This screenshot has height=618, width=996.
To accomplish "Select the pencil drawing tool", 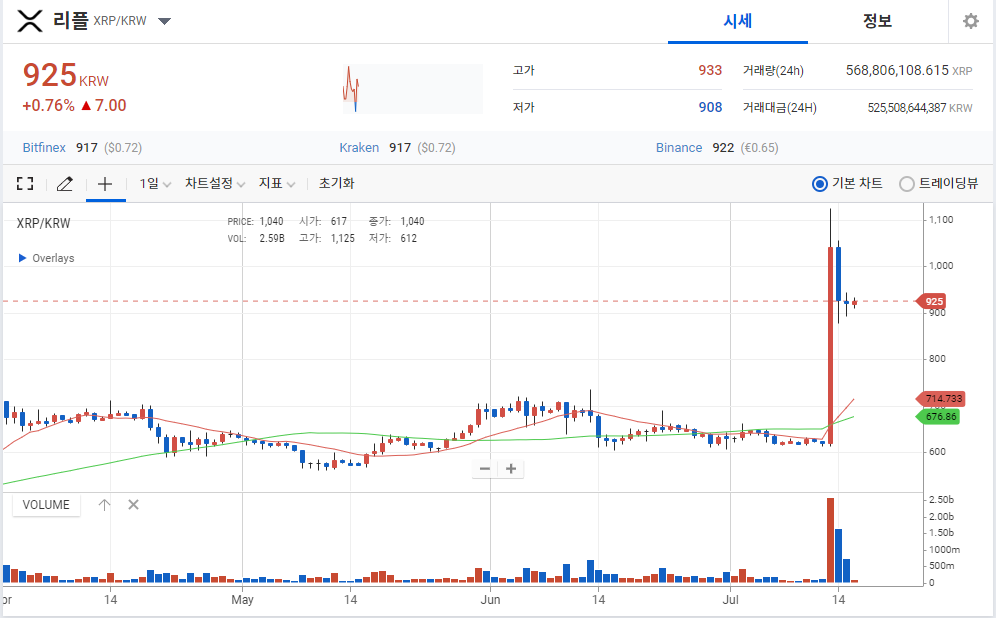I will click(x=65, y=184).
